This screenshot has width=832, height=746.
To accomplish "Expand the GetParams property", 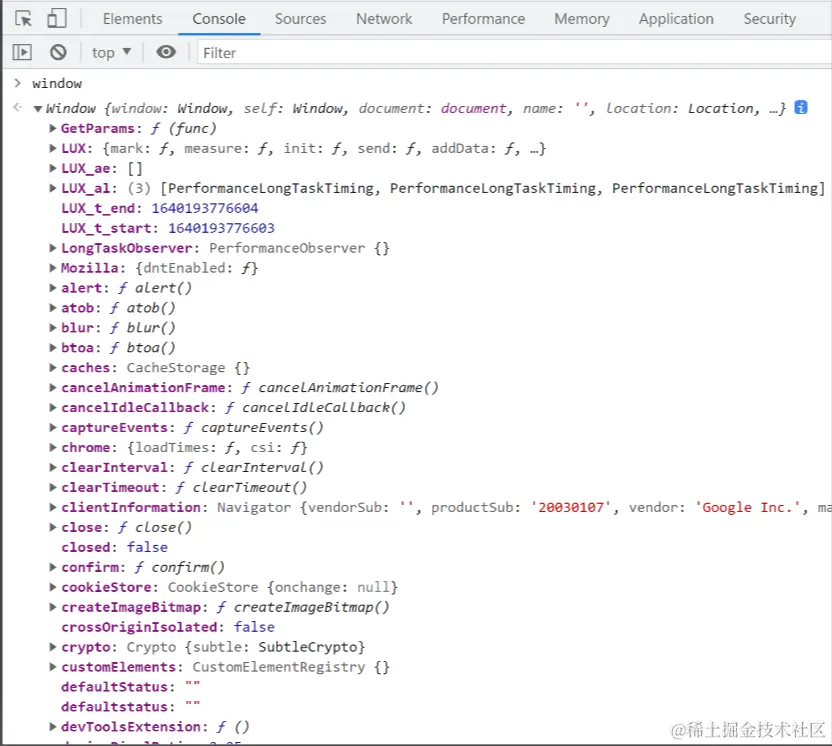I will 53,128.
